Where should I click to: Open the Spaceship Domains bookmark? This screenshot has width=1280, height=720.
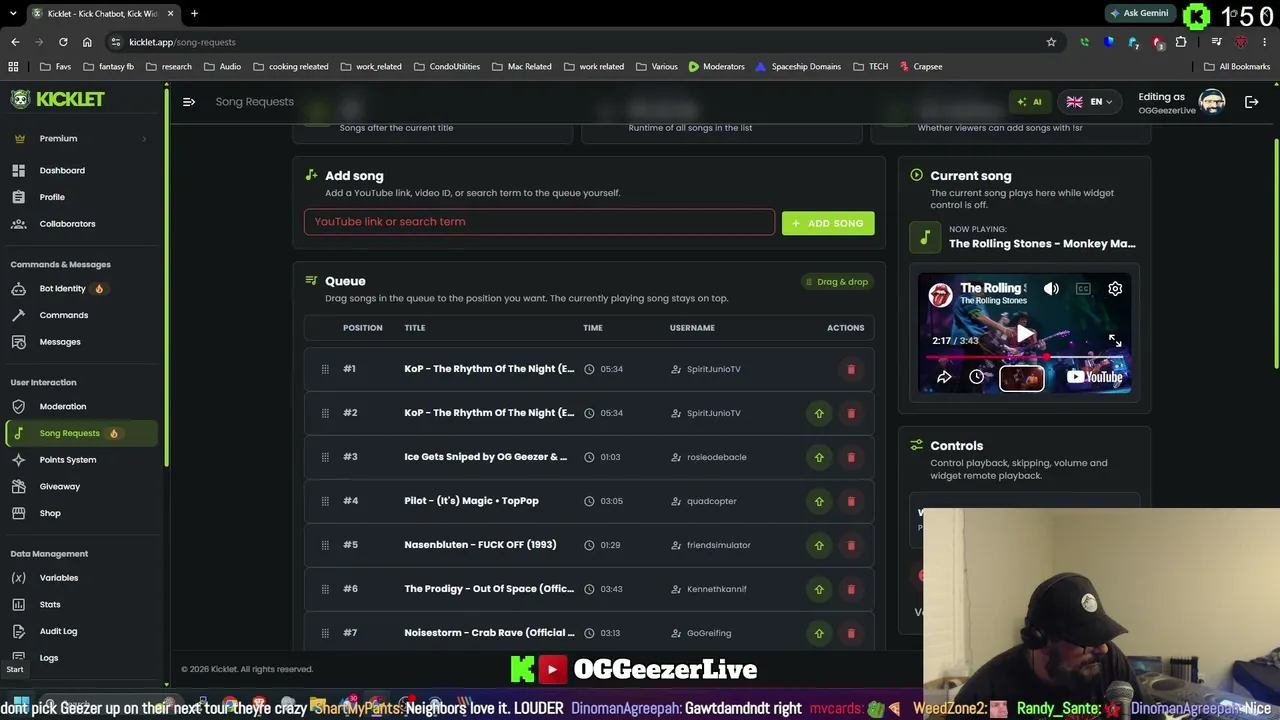point(798,67)
